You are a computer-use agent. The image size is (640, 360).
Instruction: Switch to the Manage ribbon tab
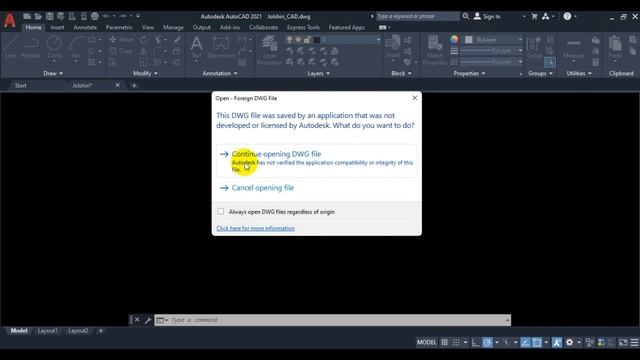[x=173, y=27]
